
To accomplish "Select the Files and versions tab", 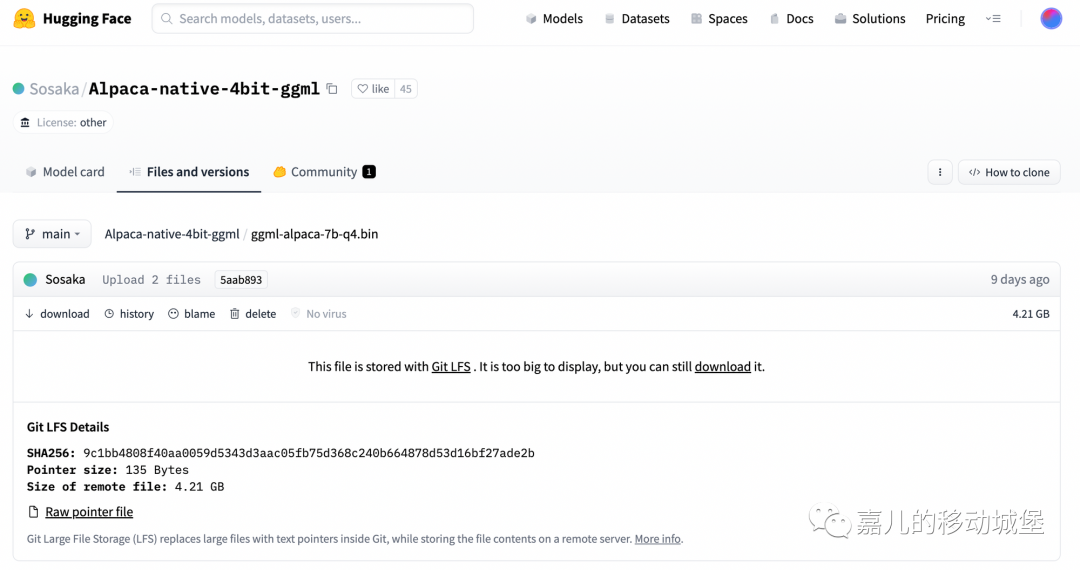I will [x=189, y=172].
